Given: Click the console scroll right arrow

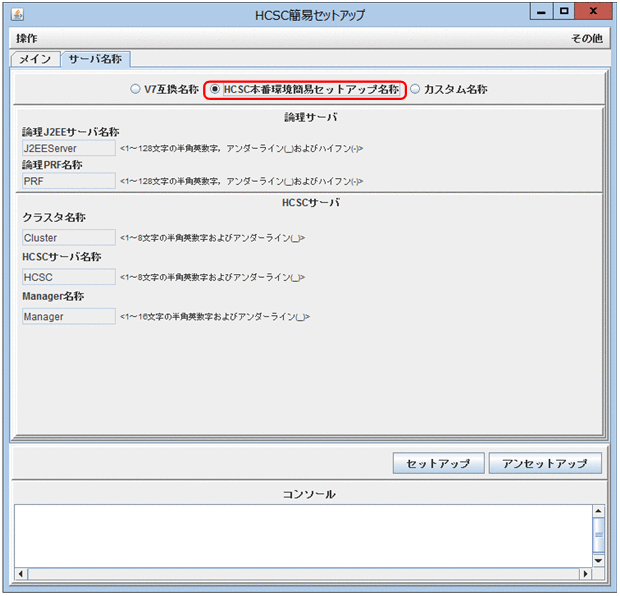Looking at the screenshot, I should (586, 573).
